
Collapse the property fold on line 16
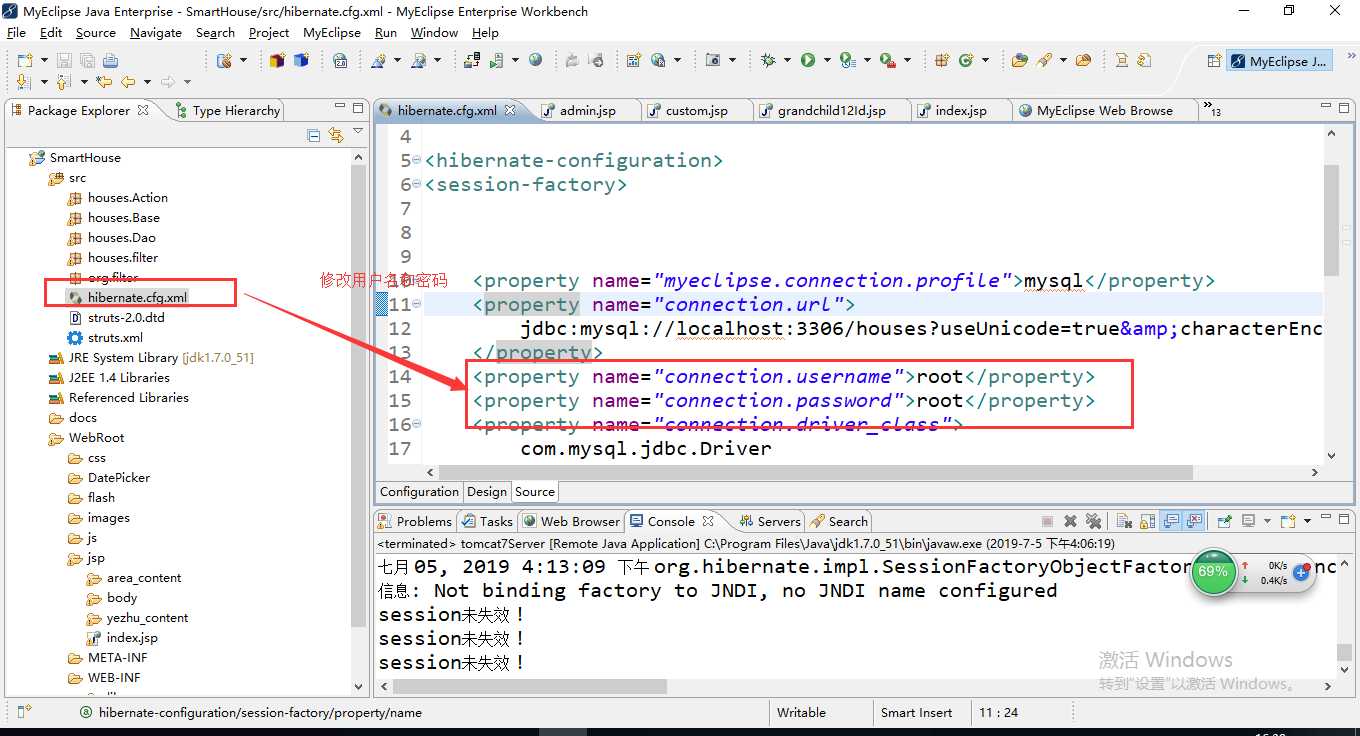click(x=416, y=425)
